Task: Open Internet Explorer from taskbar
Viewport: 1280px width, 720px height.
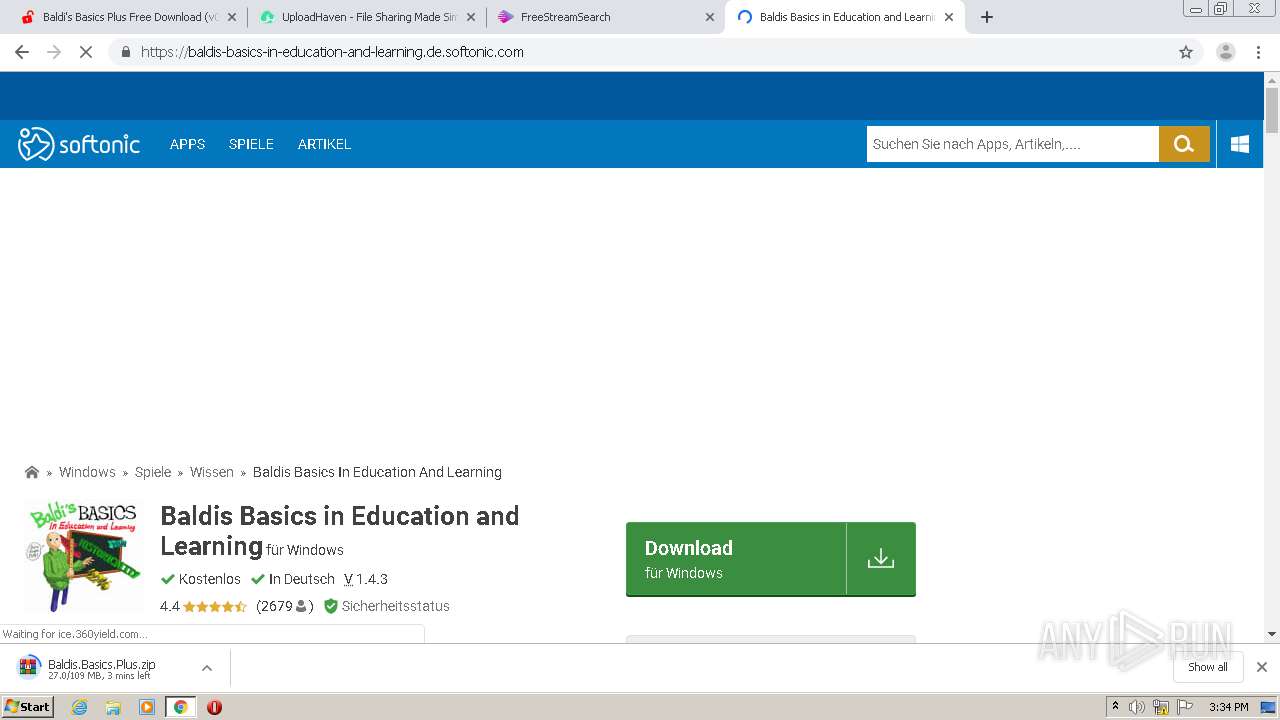Action: point(79,707)
